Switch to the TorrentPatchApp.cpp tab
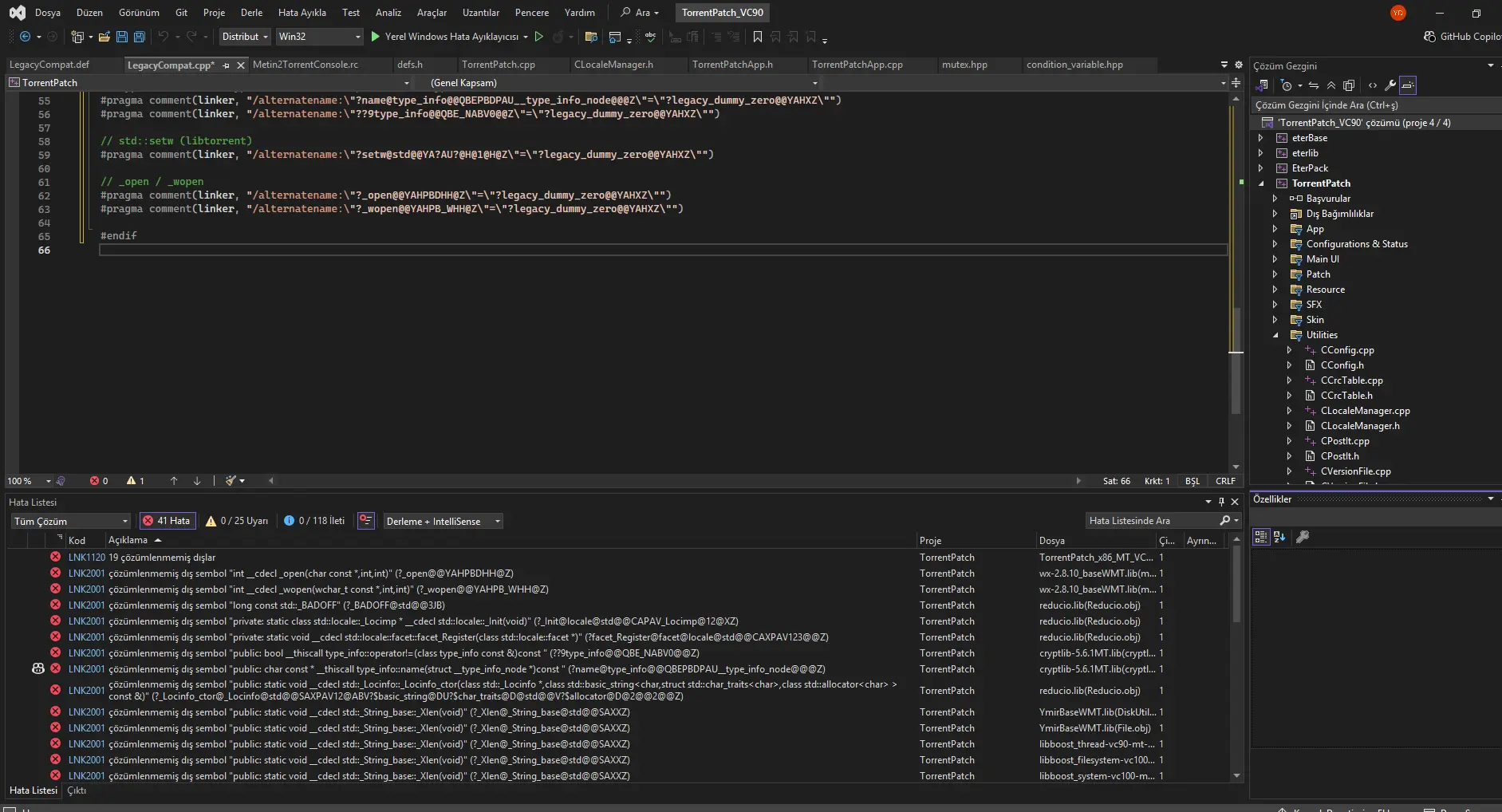The width and height of the screenshot is (1502, 812). coord(857,65)
